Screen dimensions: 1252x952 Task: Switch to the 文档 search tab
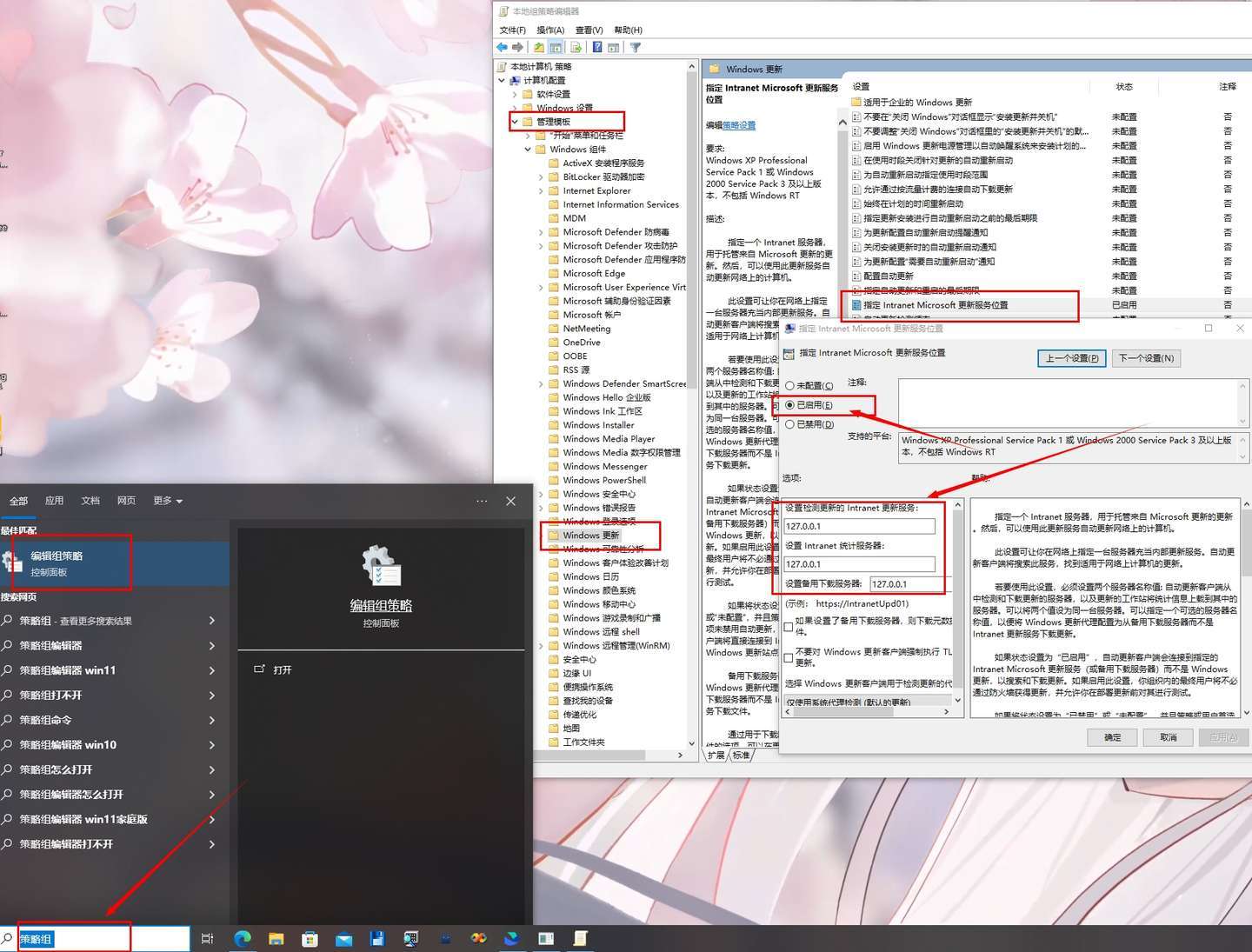[x=90, y=501]
